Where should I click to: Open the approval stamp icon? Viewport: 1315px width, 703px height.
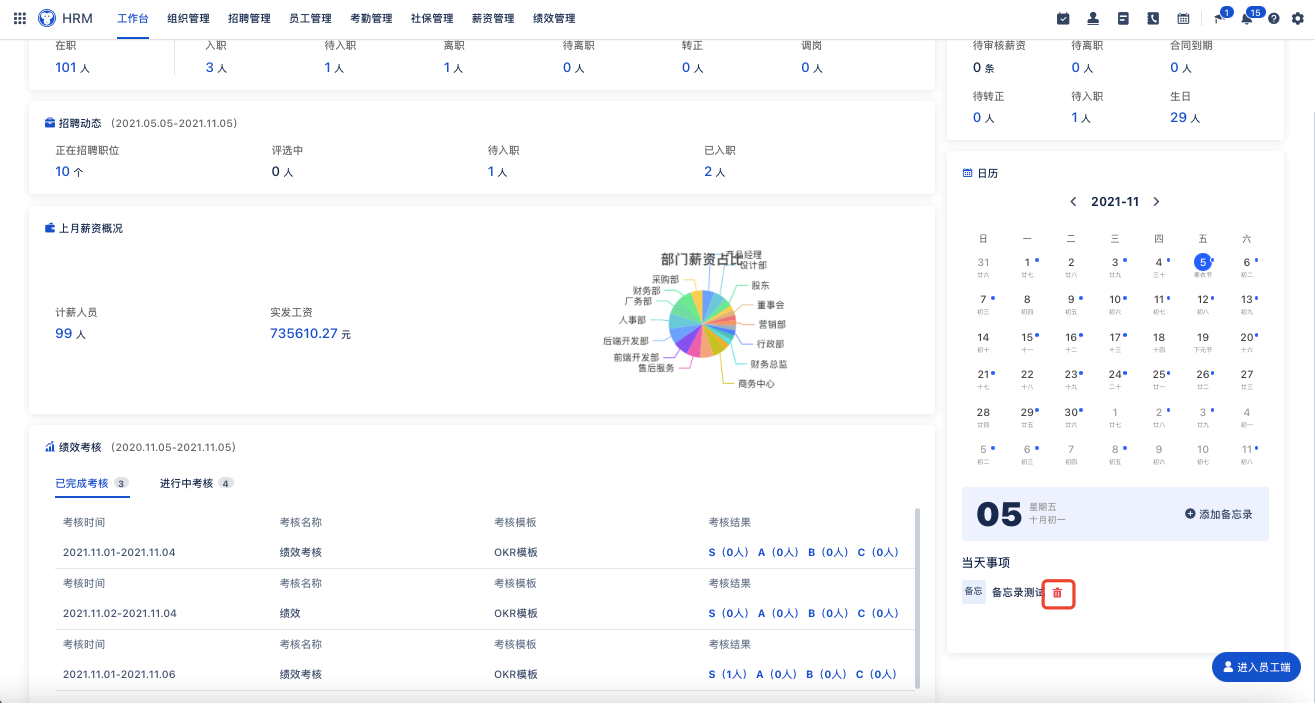[1093, 18]
